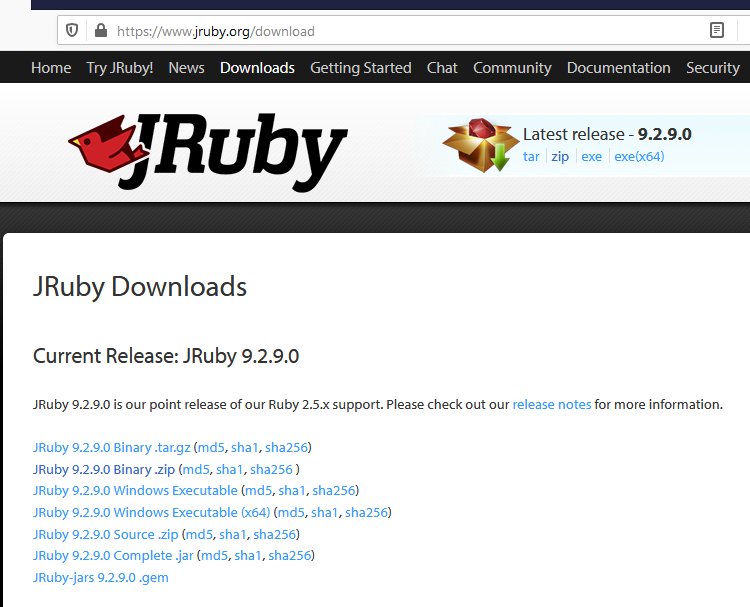Click the download box with ruby icon
750x607 pixels.
click(x=481, y=145)
